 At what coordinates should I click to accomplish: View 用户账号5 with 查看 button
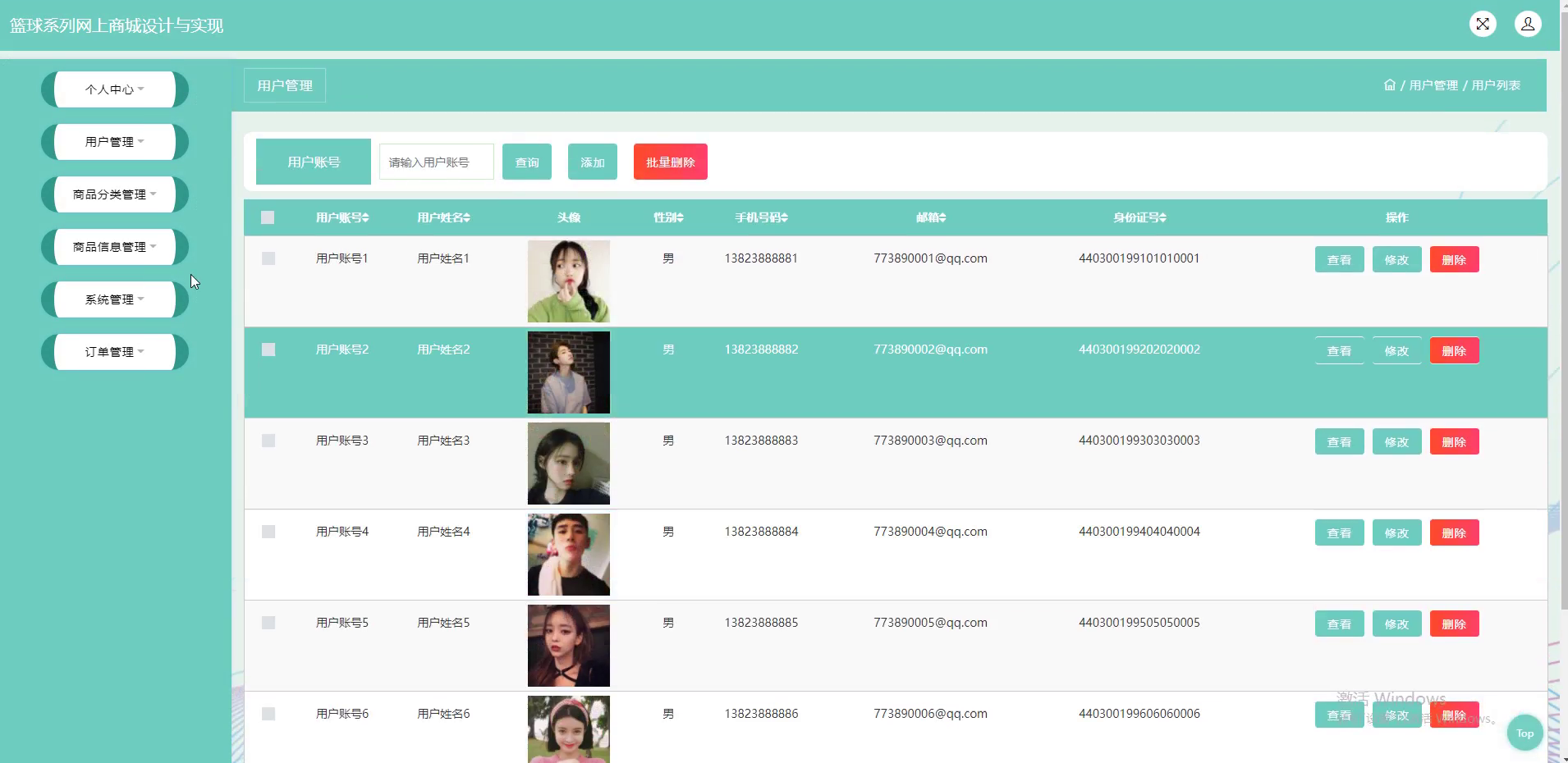pos(1340,624)
